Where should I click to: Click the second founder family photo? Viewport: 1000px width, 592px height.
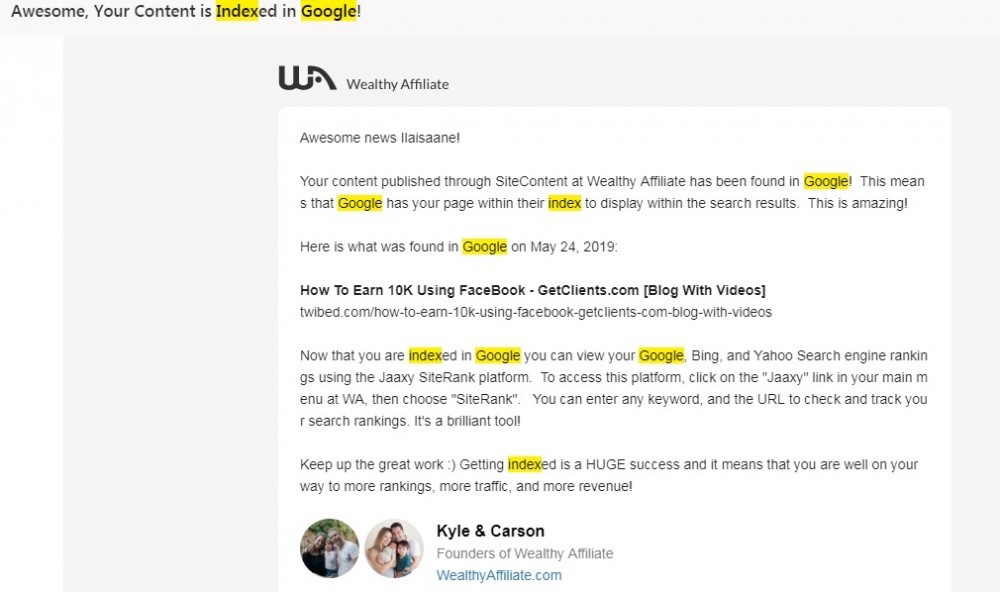pyautogui.click(x=394, y=548)
